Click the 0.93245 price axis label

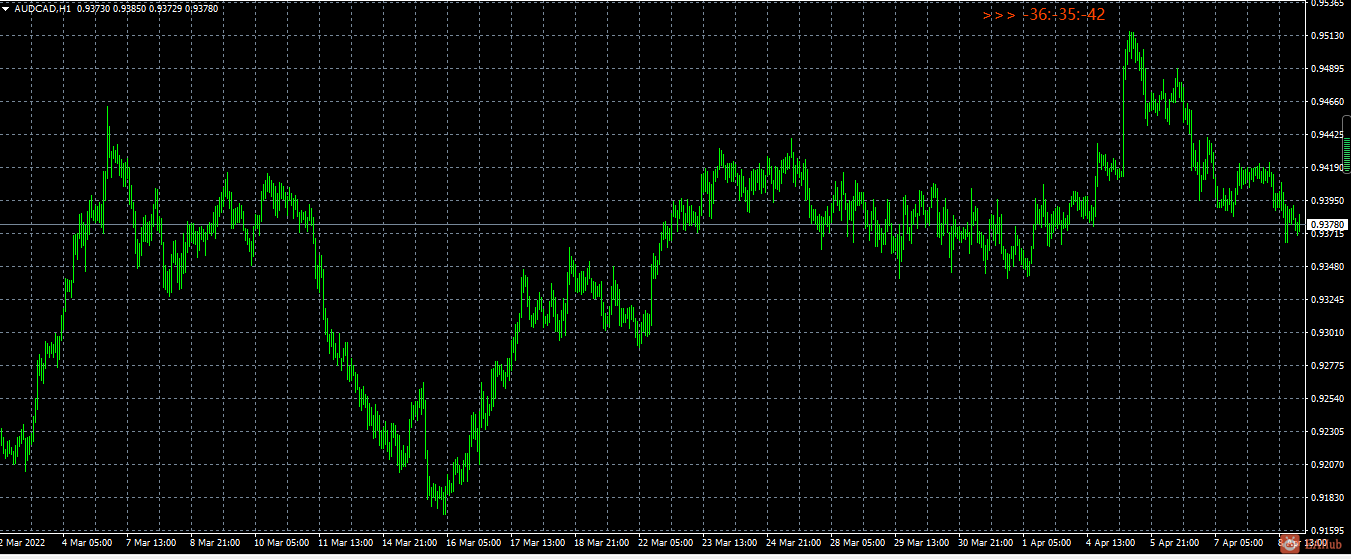[x=1327, y=300]
